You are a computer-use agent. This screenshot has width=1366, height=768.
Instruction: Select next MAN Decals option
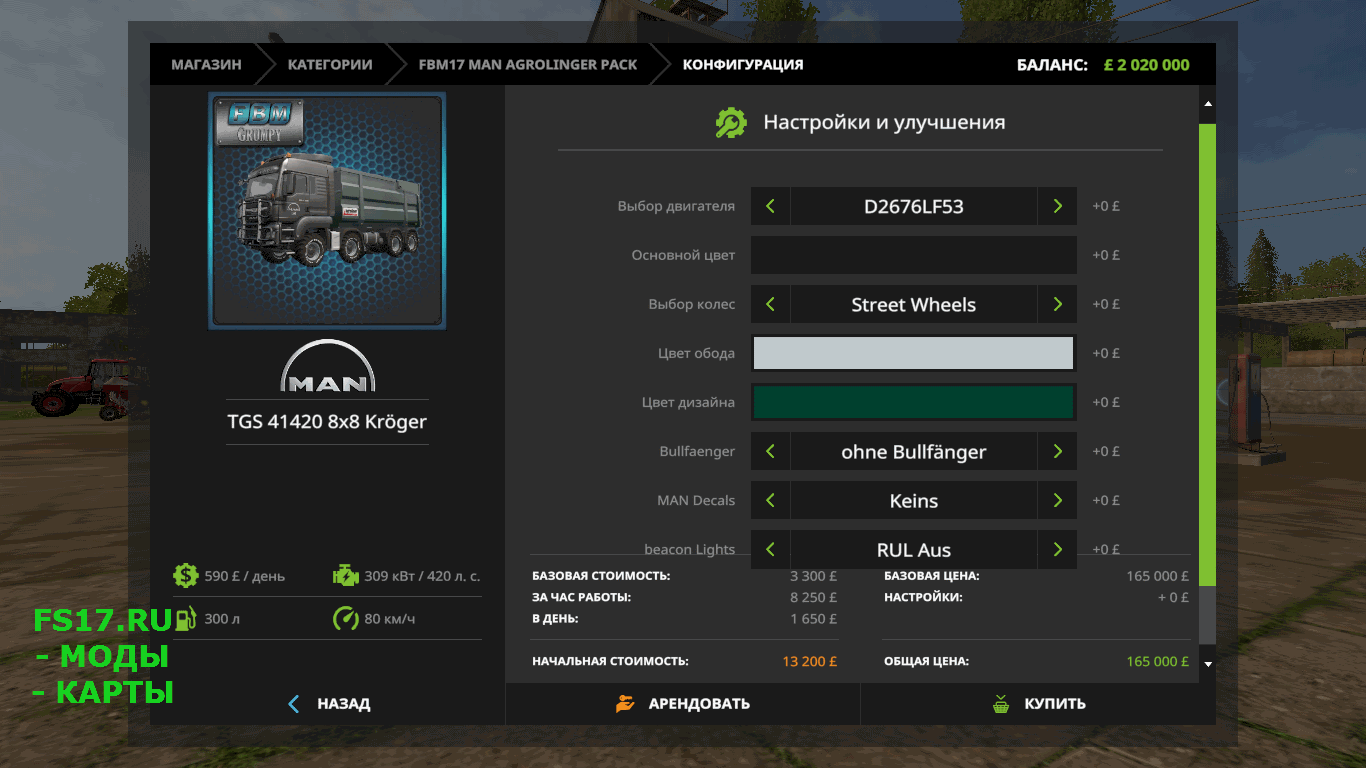pos(1057,500)
